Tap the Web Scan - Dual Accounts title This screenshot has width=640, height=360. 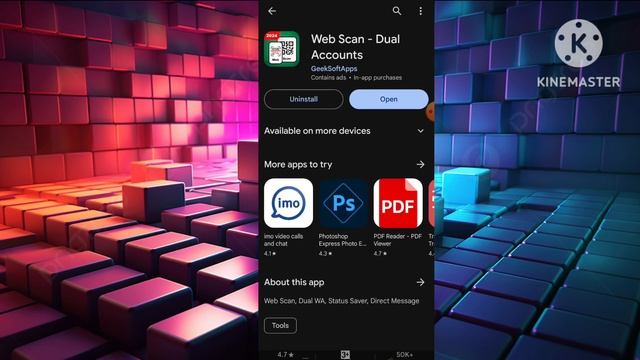click(356, 47)
